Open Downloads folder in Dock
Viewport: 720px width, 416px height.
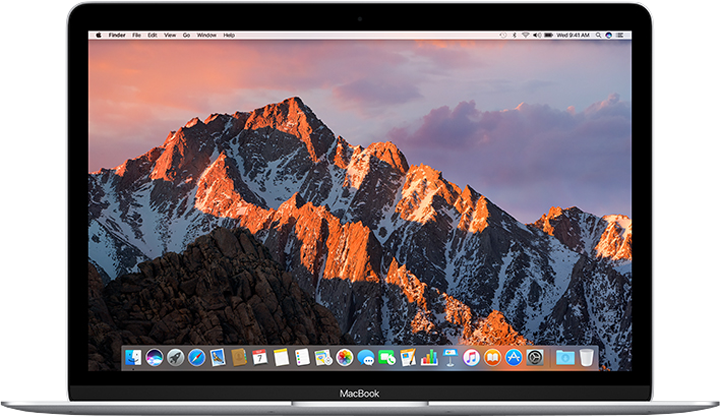(x=565, y=357)
